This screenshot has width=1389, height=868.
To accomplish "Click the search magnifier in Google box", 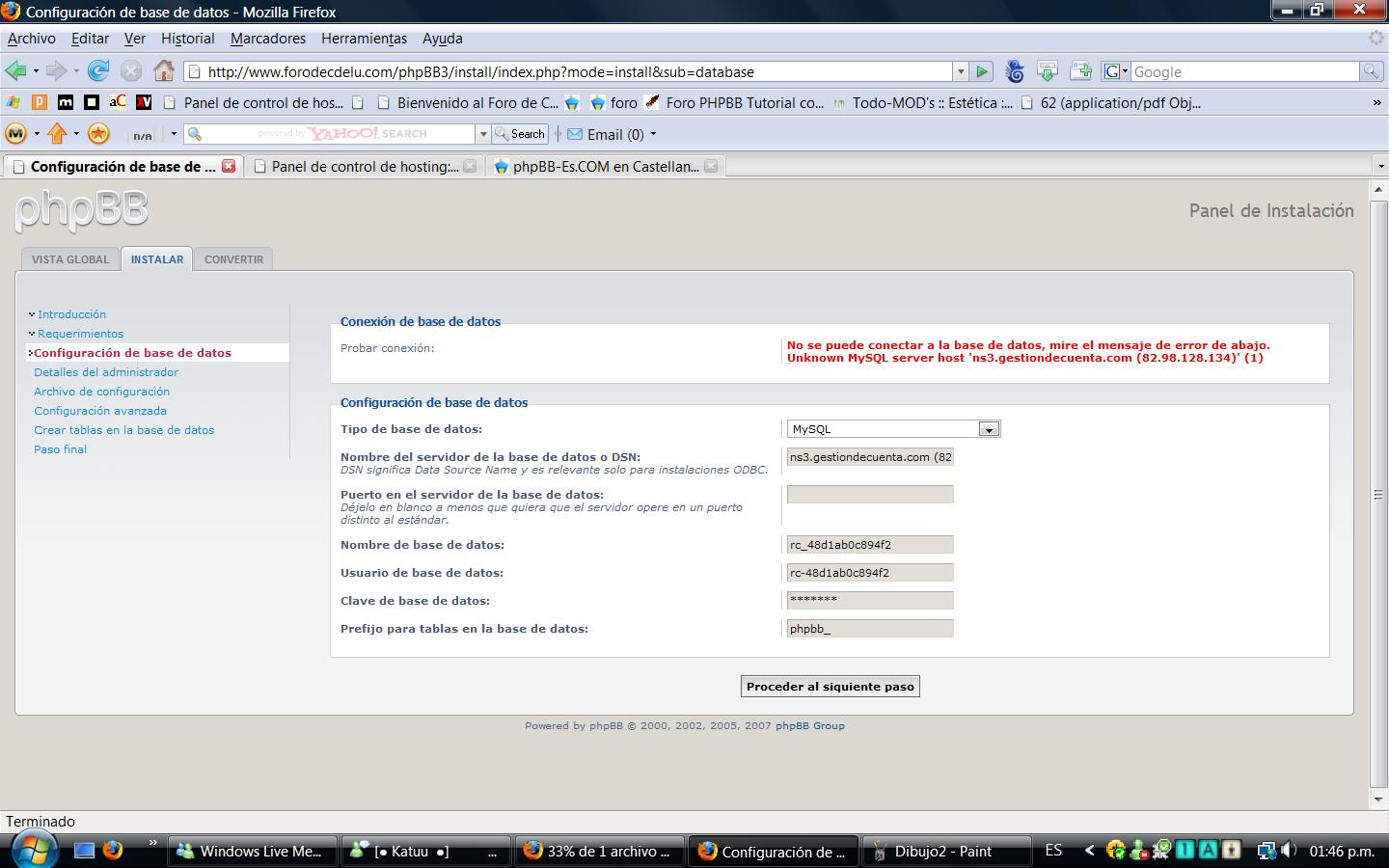I will point(1370,71).
